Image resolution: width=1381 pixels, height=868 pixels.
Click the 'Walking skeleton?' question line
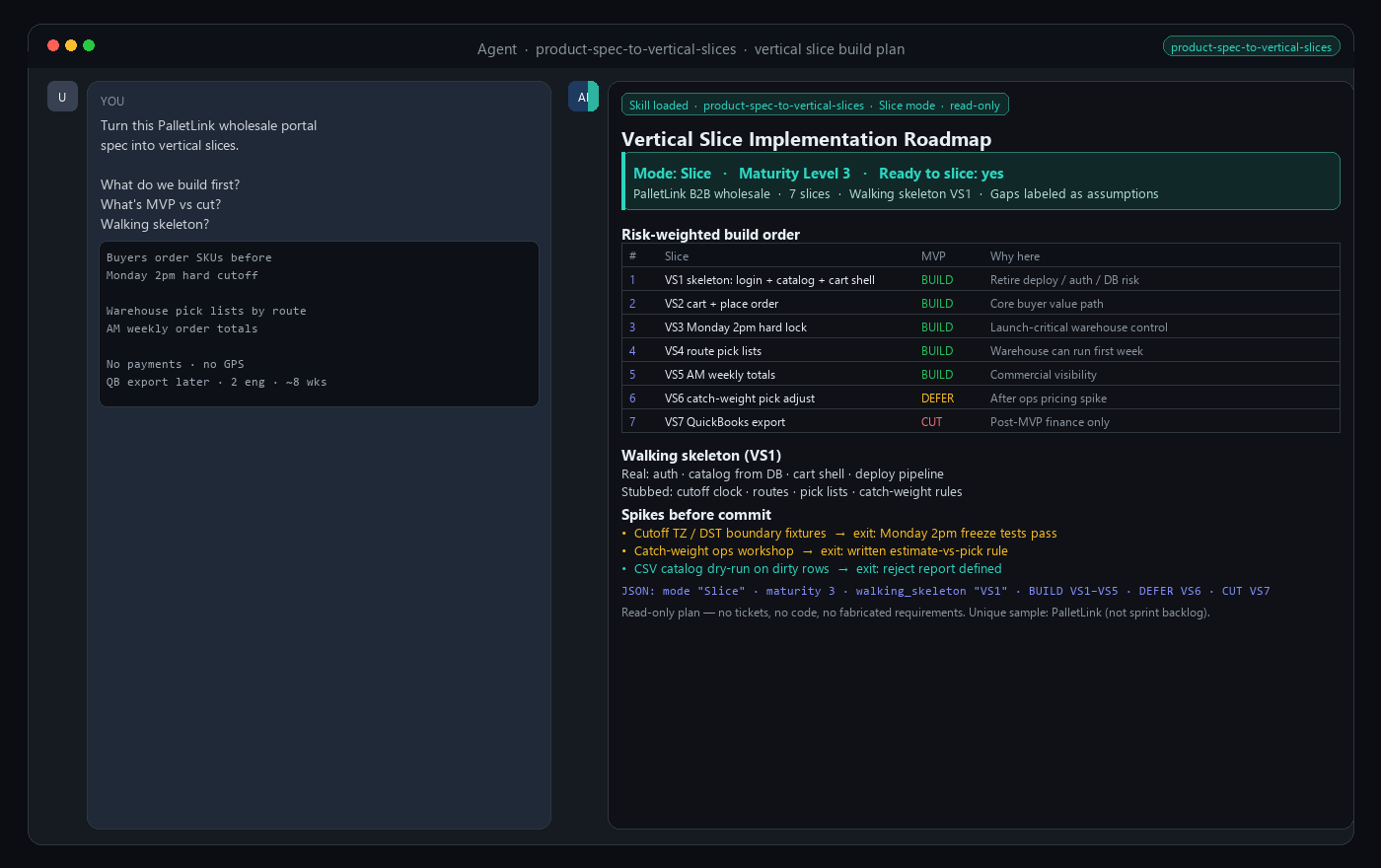coord(155,225)
